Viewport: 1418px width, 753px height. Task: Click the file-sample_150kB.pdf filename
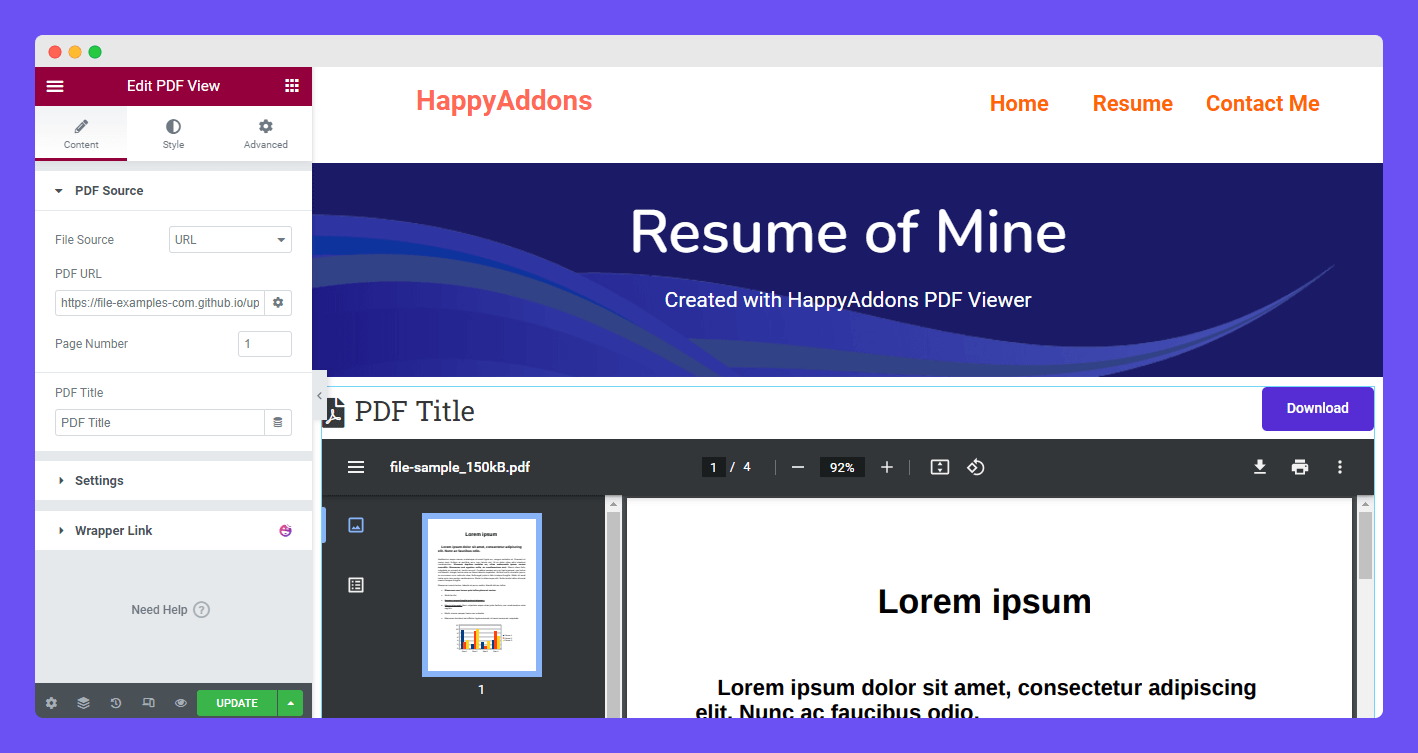(460, 467)
